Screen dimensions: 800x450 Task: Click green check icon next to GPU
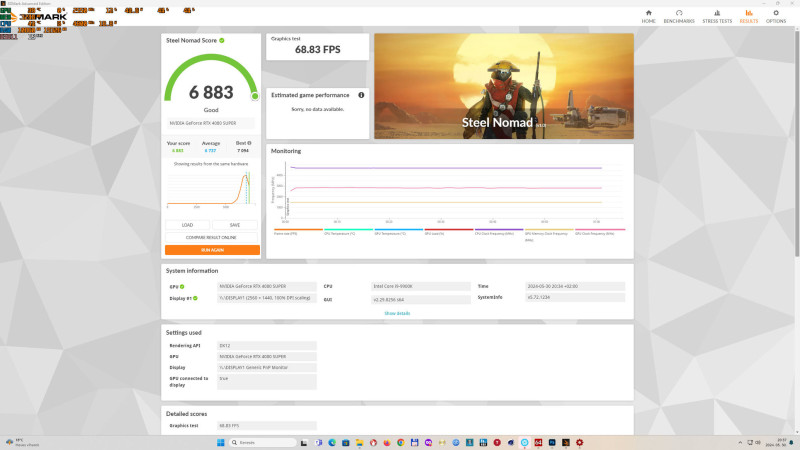(182, 287)
